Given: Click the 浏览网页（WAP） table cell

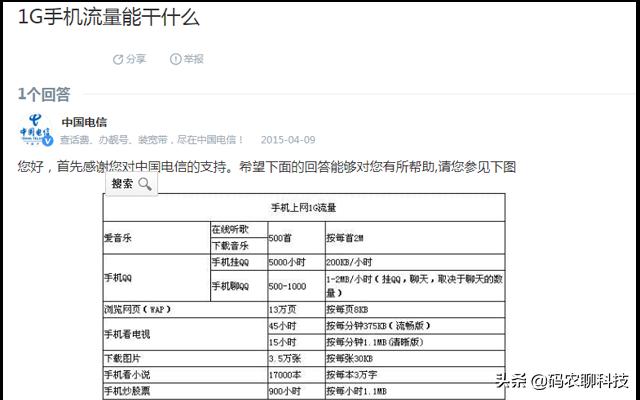Looking at the screenshot, I should [185, 310].
